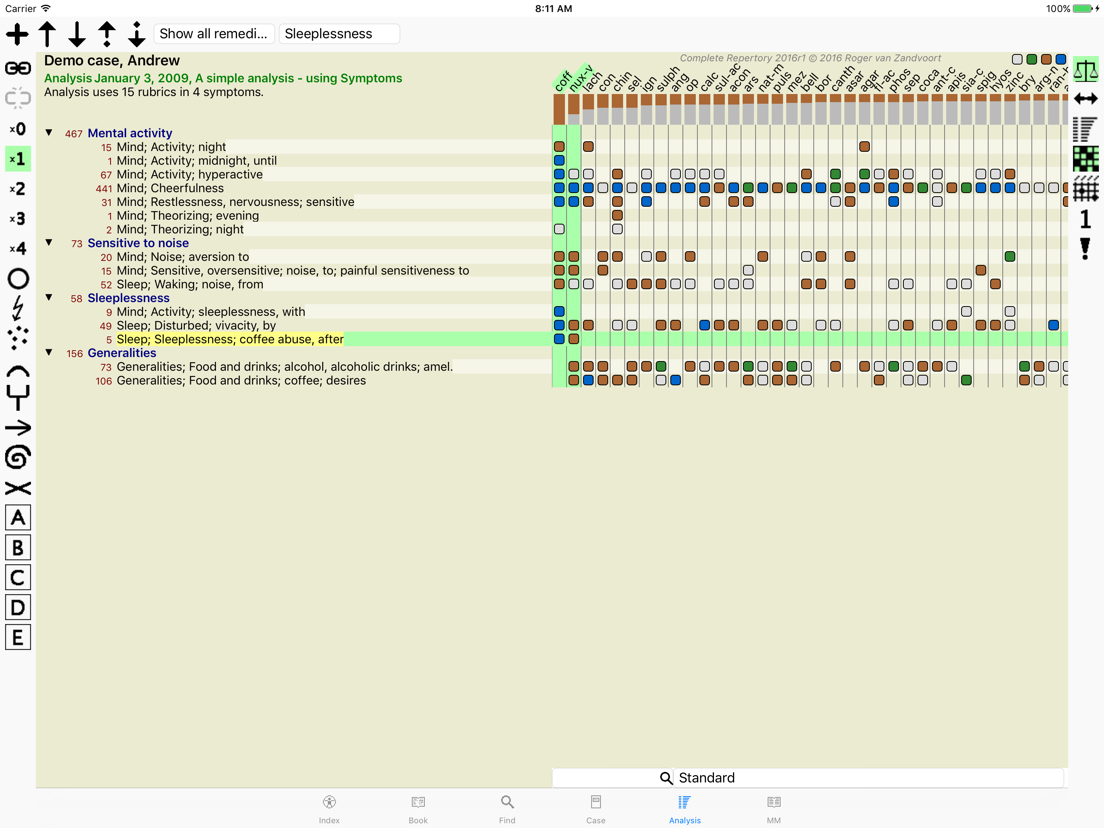Viewport: 1104px width, 828px height.
Task: Select rubric Sleep; Disturbed; vivacity, by
Action: pos(196,325)
